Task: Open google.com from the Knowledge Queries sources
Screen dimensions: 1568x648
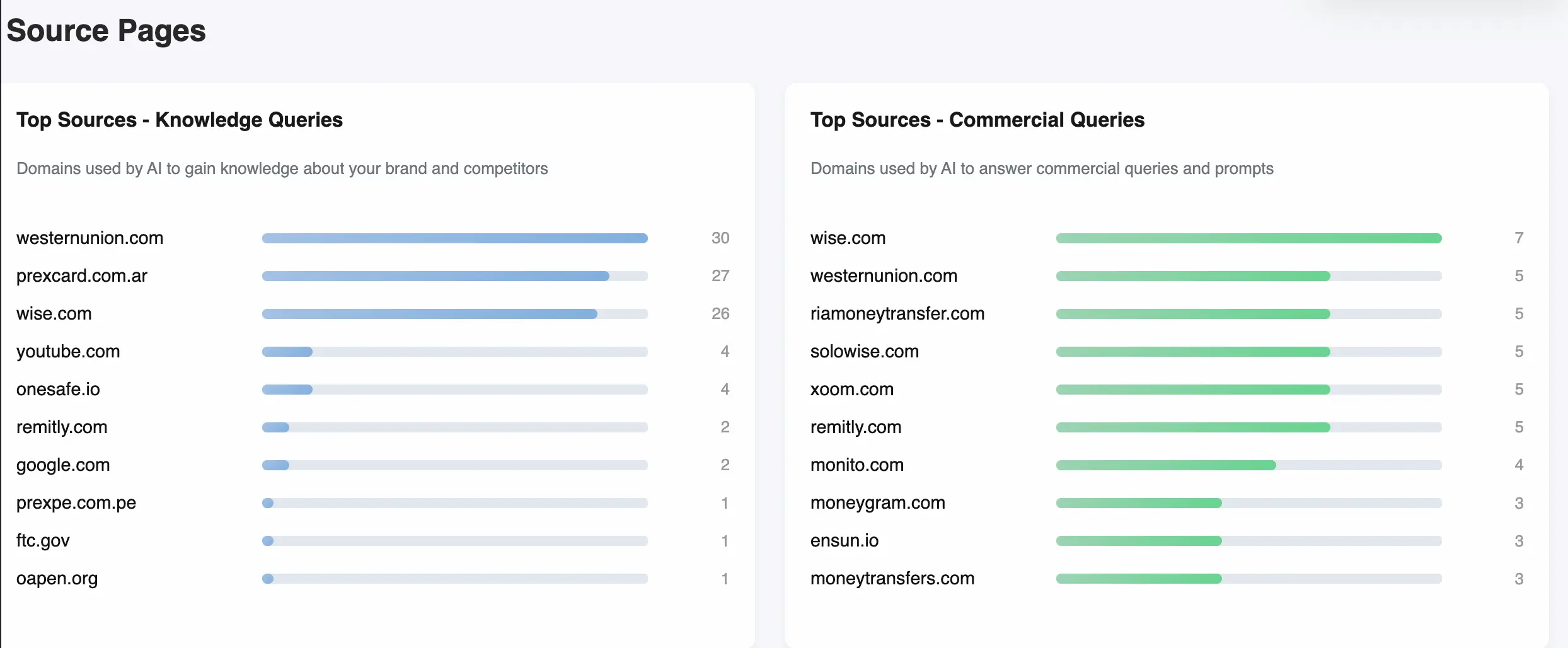Action: click(62, 465)
